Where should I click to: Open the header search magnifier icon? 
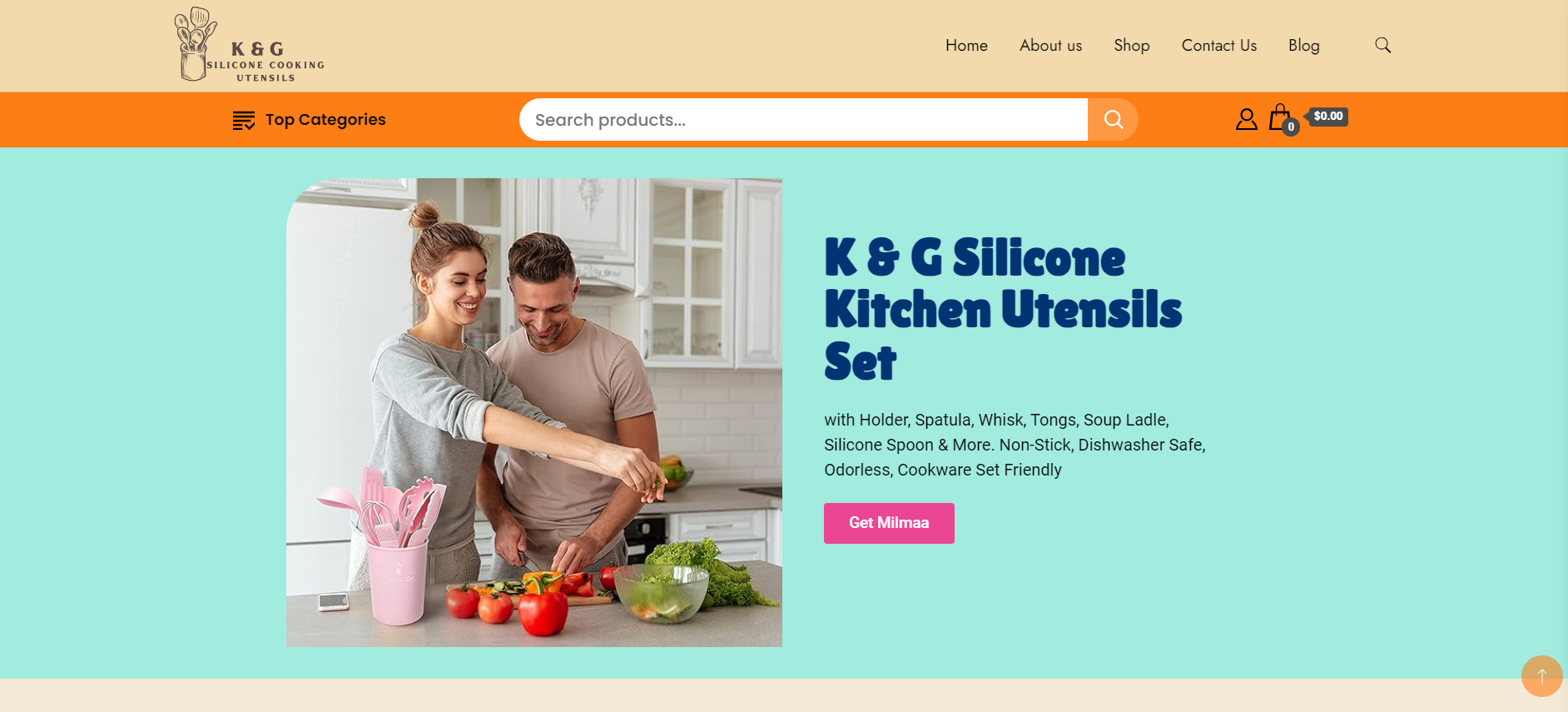pyautogui.click(x=1382, y=45)
